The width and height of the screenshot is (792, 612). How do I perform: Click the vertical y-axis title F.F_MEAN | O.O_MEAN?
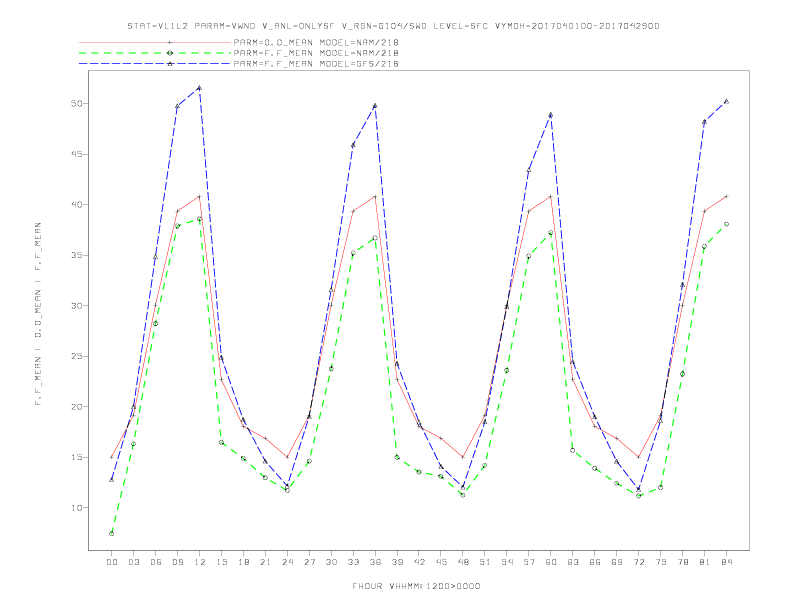[38, 314]
